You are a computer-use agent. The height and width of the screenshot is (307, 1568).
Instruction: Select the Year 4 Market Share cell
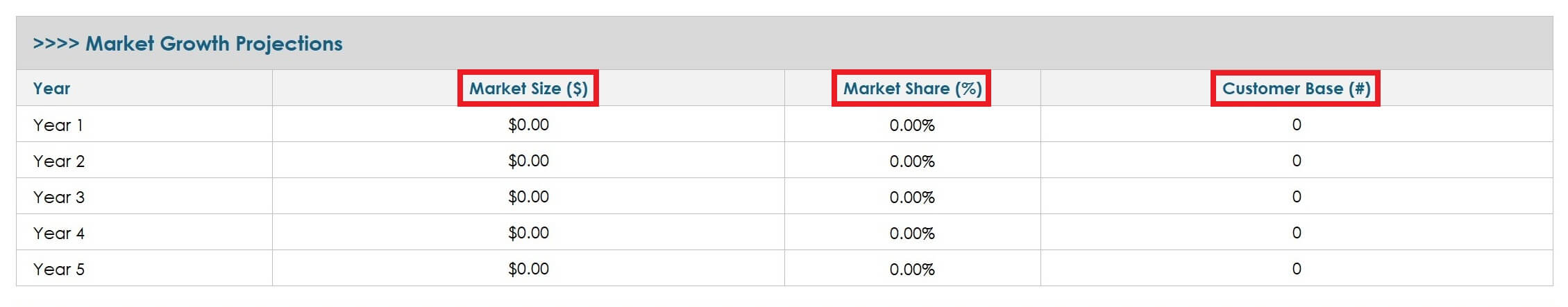click(x=912, y=234)
